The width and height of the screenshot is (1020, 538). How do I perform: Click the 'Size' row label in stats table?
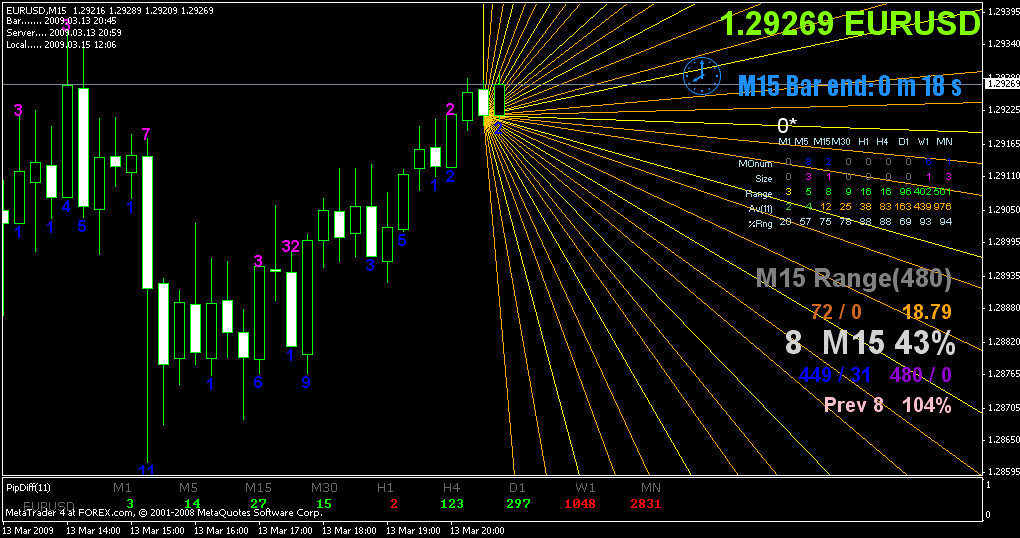coord(764,178)
